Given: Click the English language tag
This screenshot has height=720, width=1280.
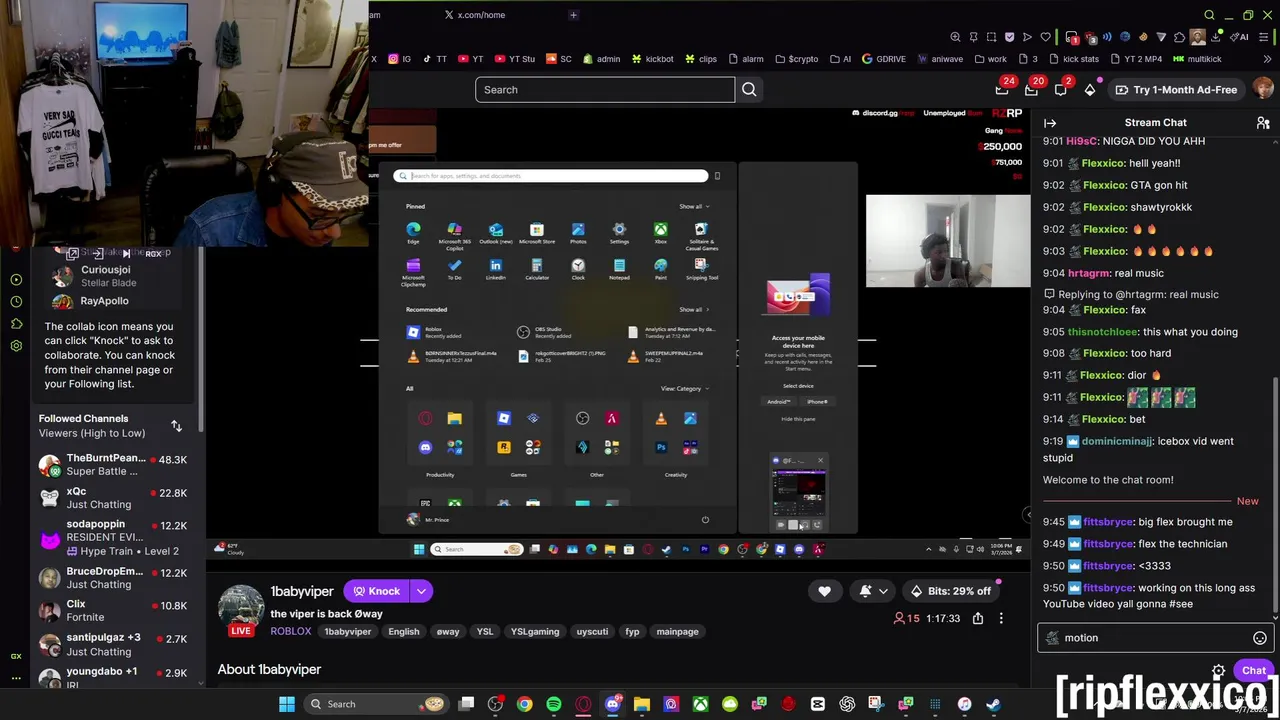Looking at the screenshot, I should (x=404, y=632).
